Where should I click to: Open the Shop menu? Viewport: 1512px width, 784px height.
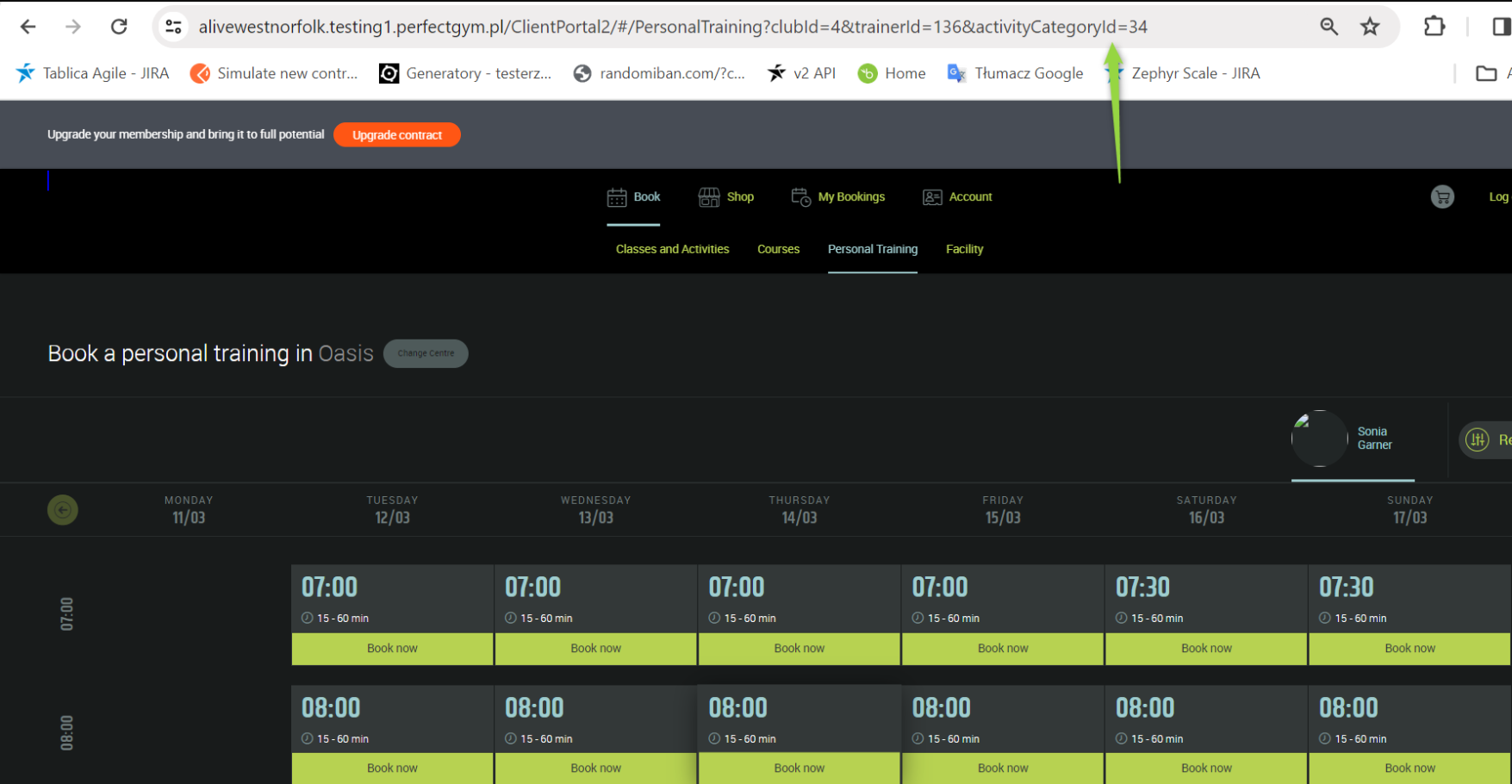pos(726,197)
